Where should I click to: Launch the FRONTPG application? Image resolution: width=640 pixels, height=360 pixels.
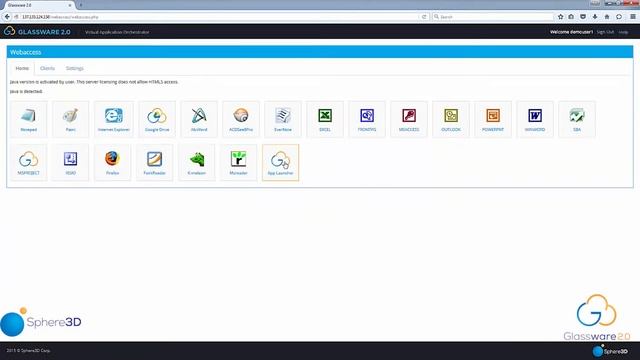coord(367,119)
